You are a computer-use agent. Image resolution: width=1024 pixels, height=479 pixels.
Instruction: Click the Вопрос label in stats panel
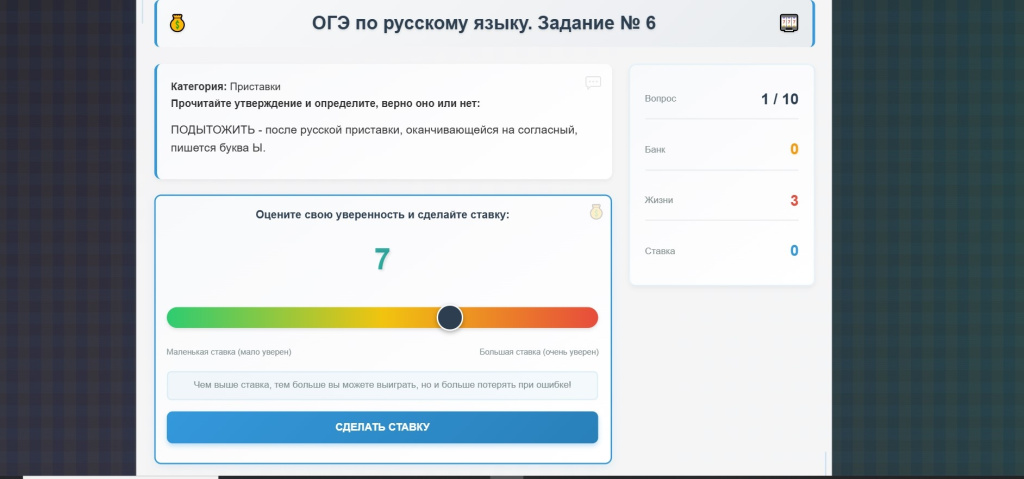[660, 99]
